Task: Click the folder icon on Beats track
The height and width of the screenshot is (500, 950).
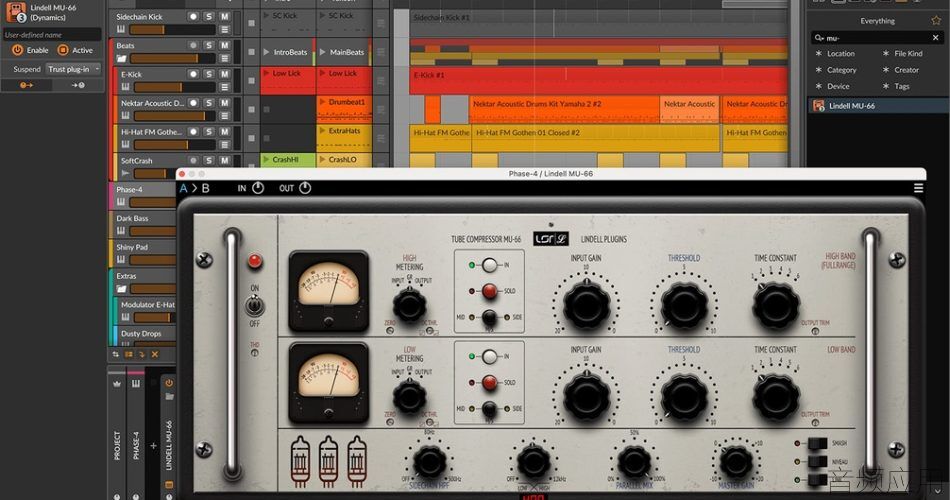Action: click(121, 58)
